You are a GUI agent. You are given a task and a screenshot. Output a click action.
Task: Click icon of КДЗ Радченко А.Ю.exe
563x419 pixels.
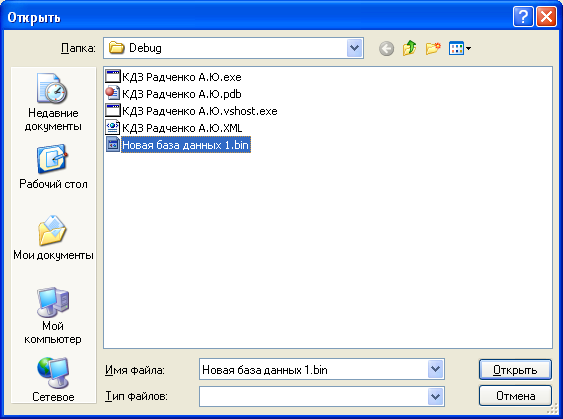113,77
